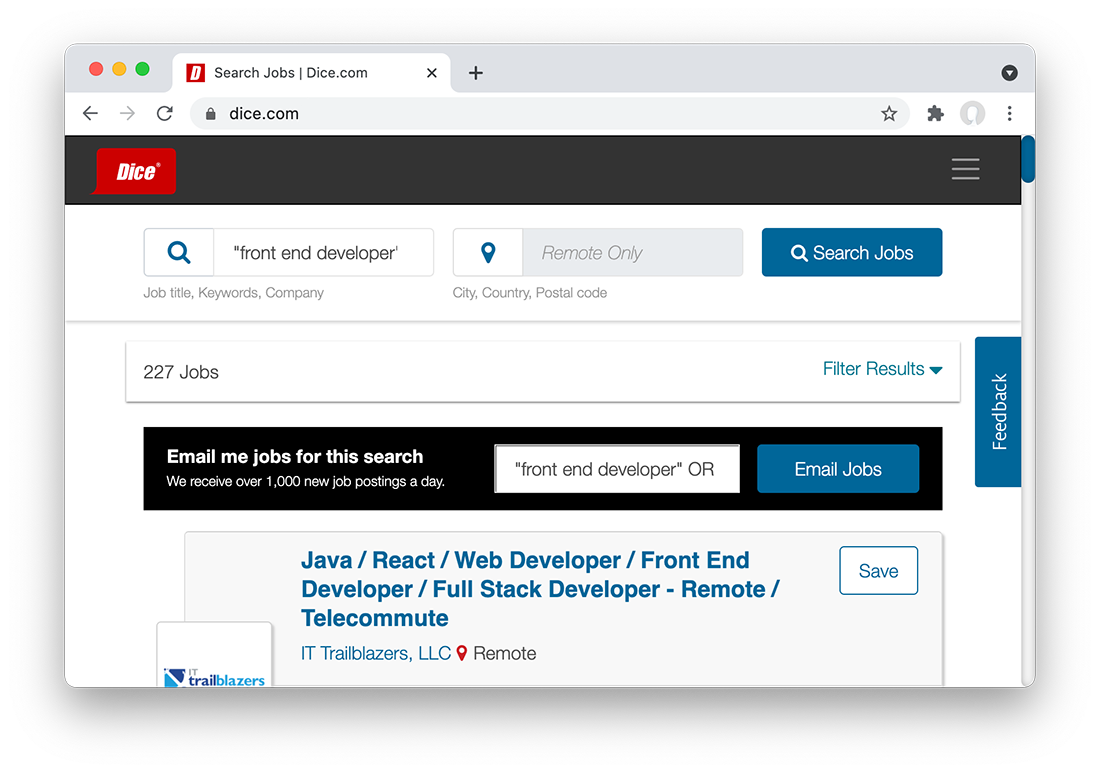
Task: Open the tab list chevron in the tab strip
Action: click(1009, 72)
